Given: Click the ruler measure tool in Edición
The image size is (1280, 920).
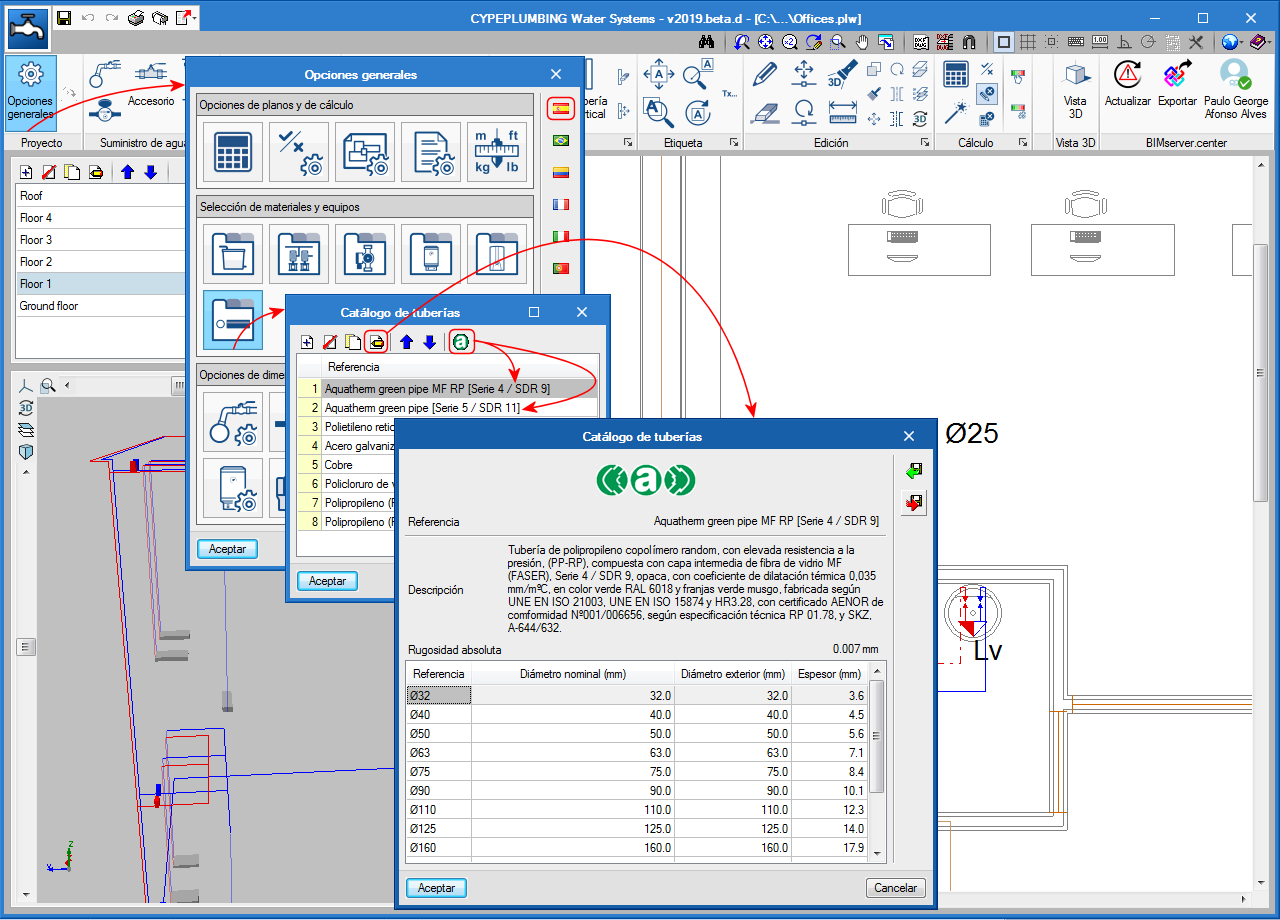Looking at the screenshot, I should [842, 111].
